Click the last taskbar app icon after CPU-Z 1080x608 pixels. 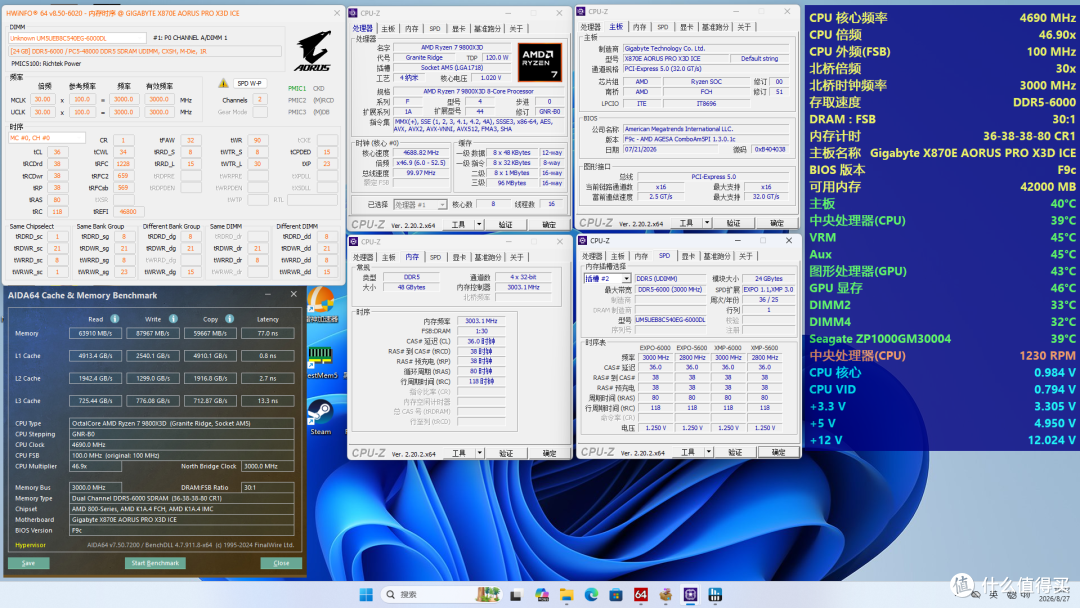[715, 595]
